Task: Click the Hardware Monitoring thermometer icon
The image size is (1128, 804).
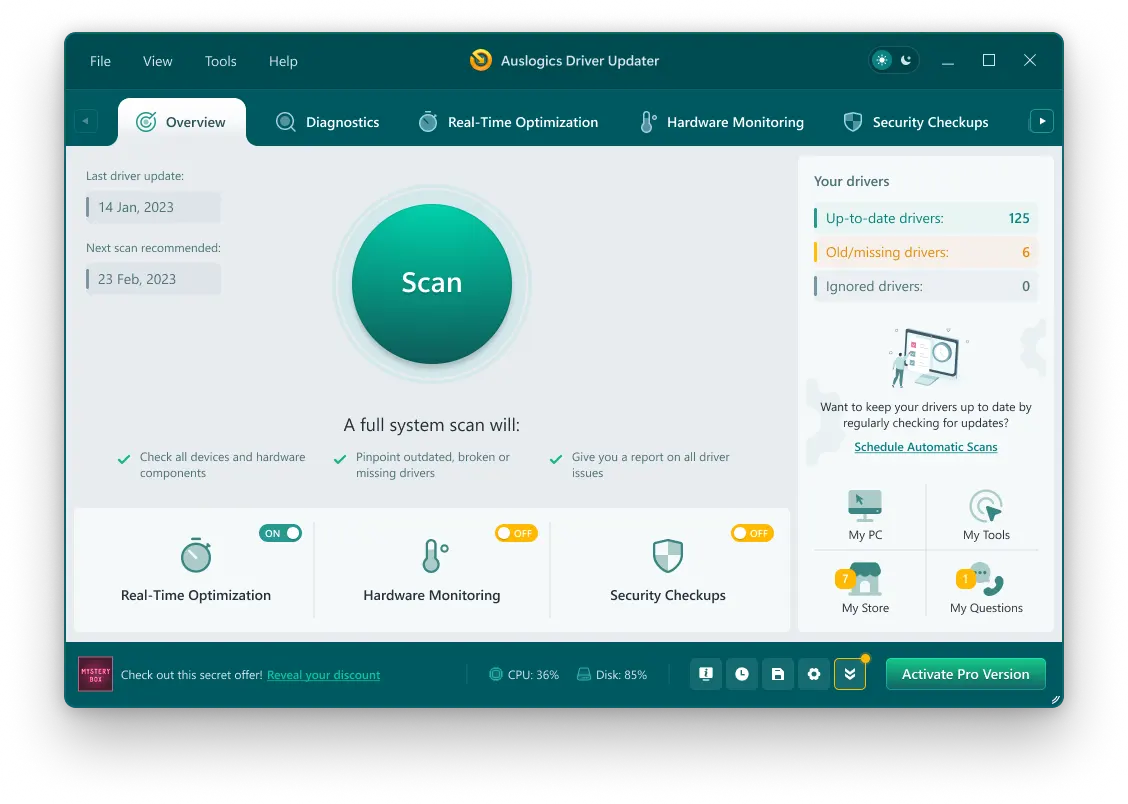Action: [434, 555]
